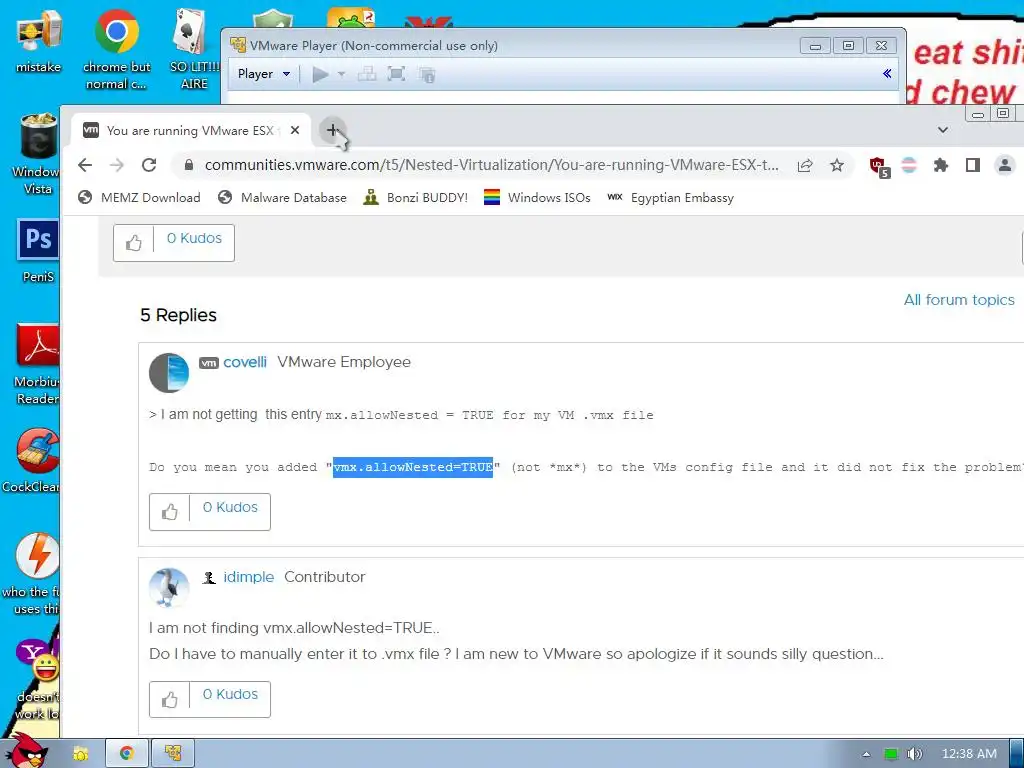Screen dimensions: 1024x768
Task: Expand the power options arrow next to play
Action: [x=341, y=74]
